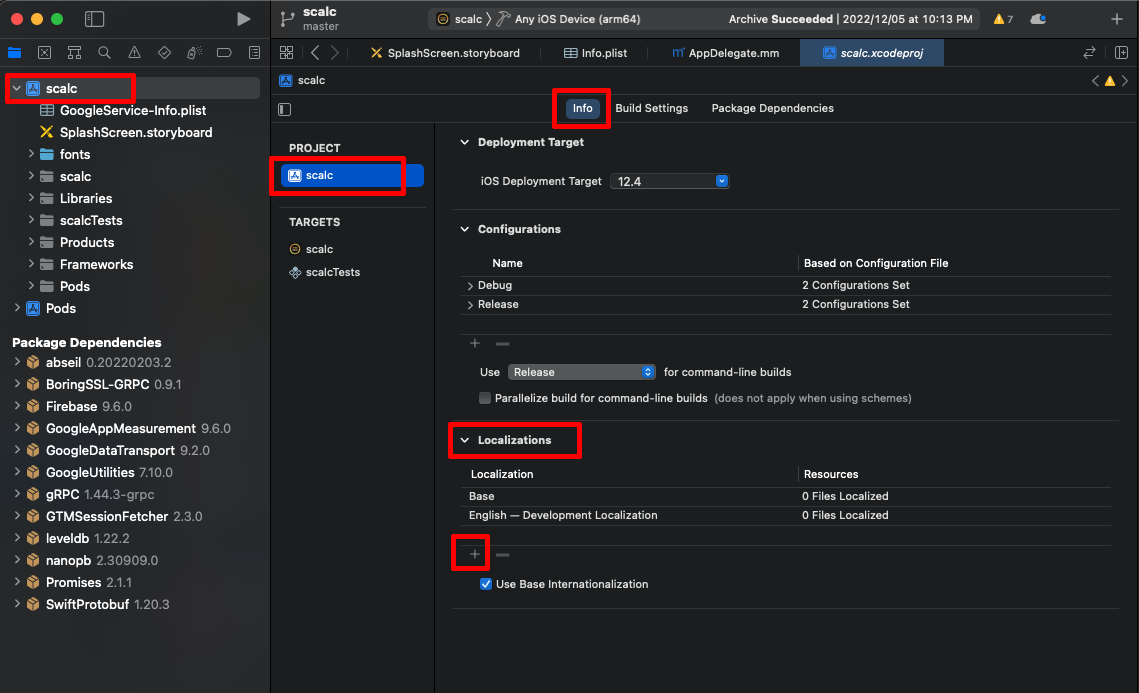Click the branch icon next to master

pos(288,19)
